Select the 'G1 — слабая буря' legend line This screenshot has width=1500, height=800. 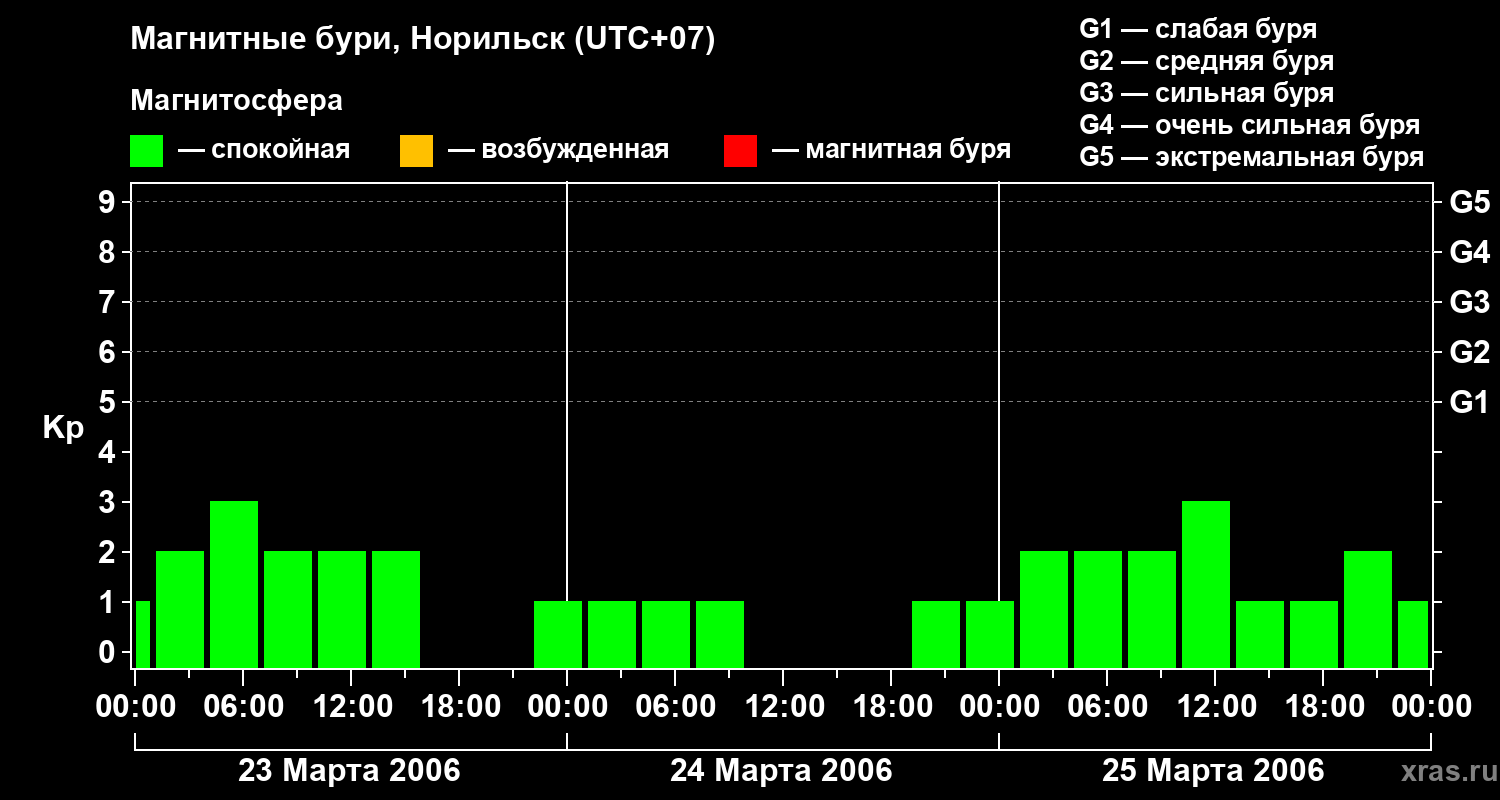coord(1198,29)
